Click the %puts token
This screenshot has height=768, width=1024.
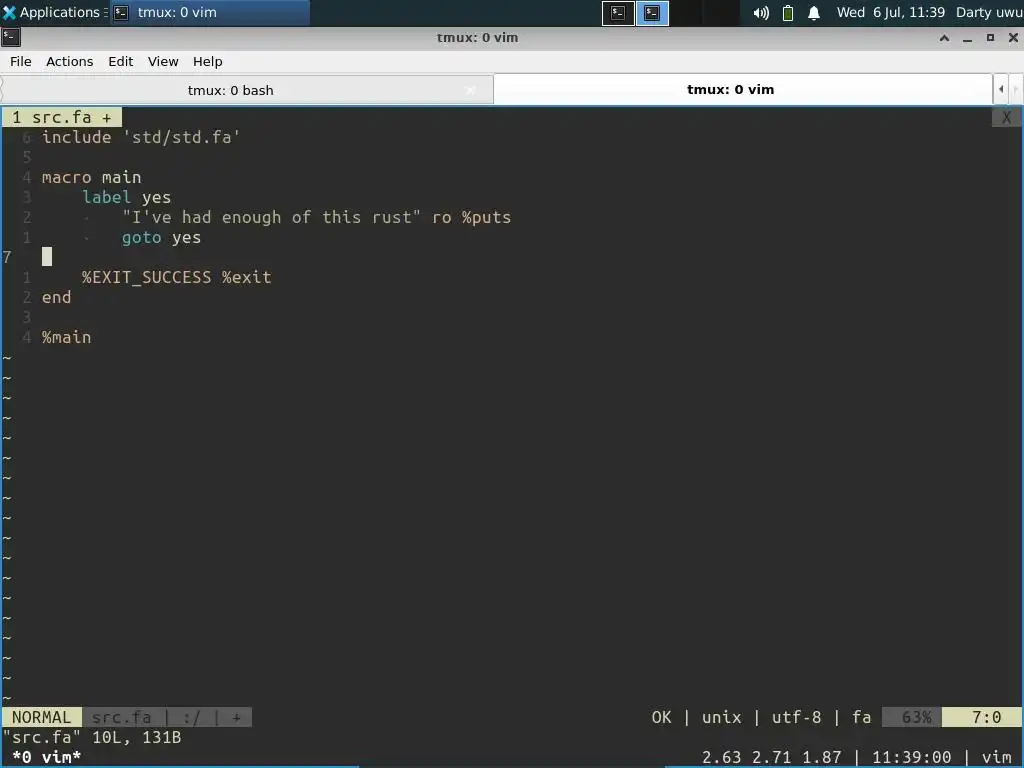(x=486, y=217)
